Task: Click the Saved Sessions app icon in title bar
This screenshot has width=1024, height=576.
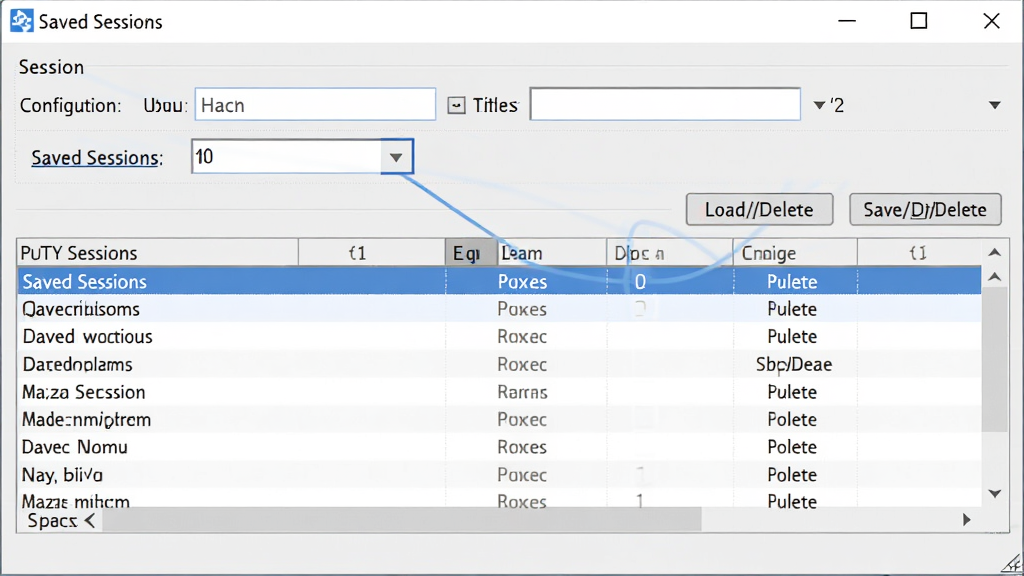Action: pyautogui.click(x=22, y=21)
